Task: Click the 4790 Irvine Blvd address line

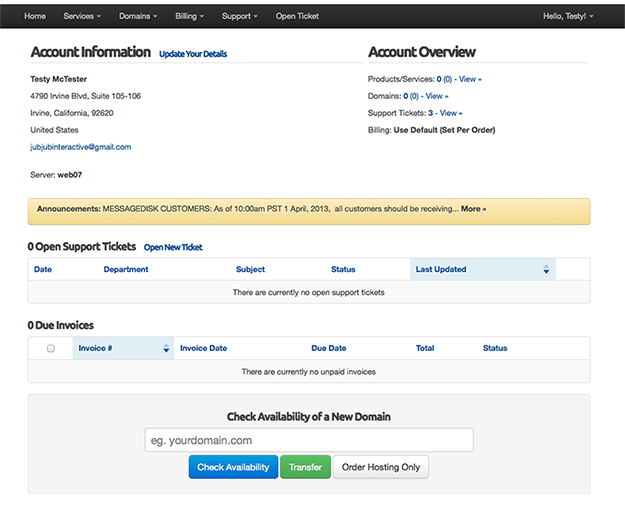Action: [85, 96]
